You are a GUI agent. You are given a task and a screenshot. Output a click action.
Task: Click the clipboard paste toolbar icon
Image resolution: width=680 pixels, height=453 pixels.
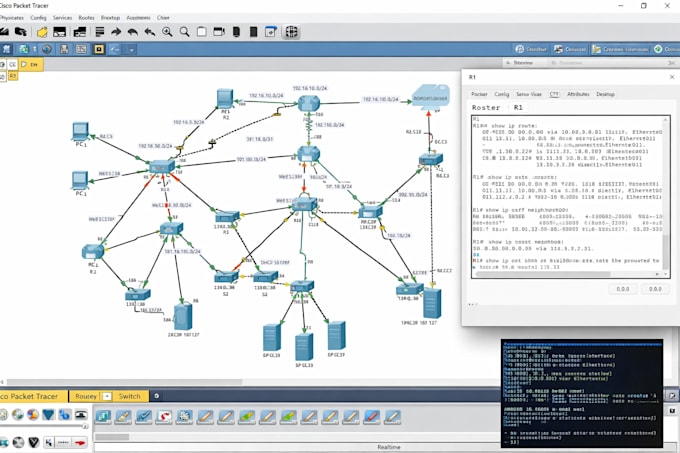tap(202, 32)
